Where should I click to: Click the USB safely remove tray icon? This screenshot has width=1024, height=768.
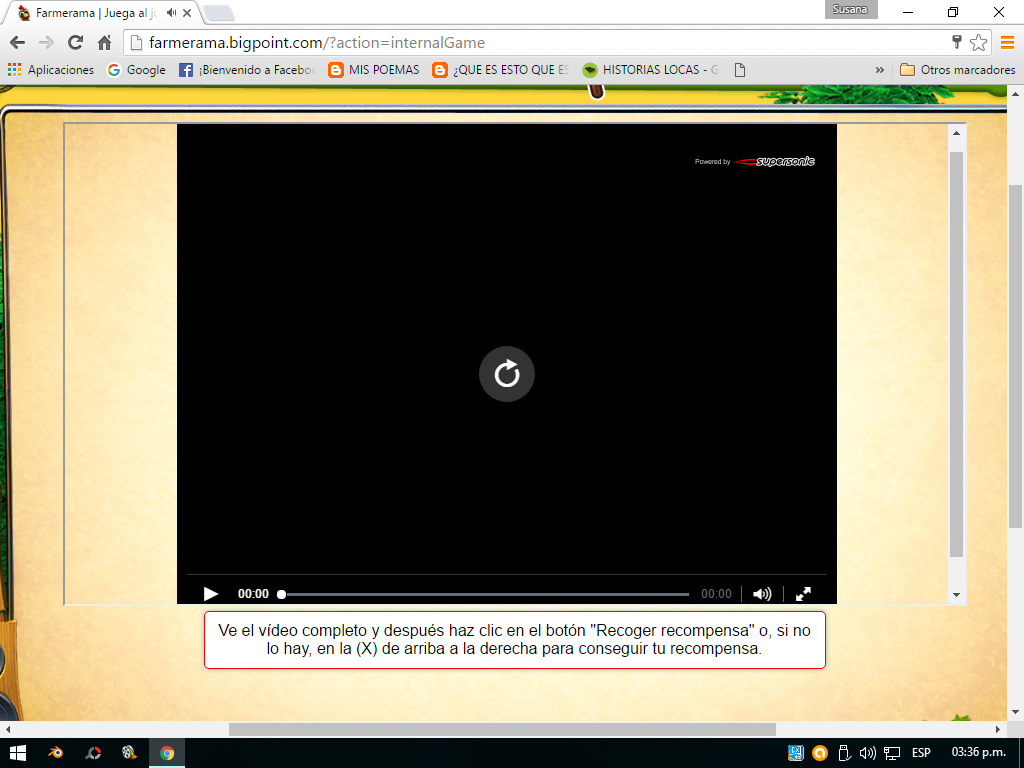coord(844,753)
